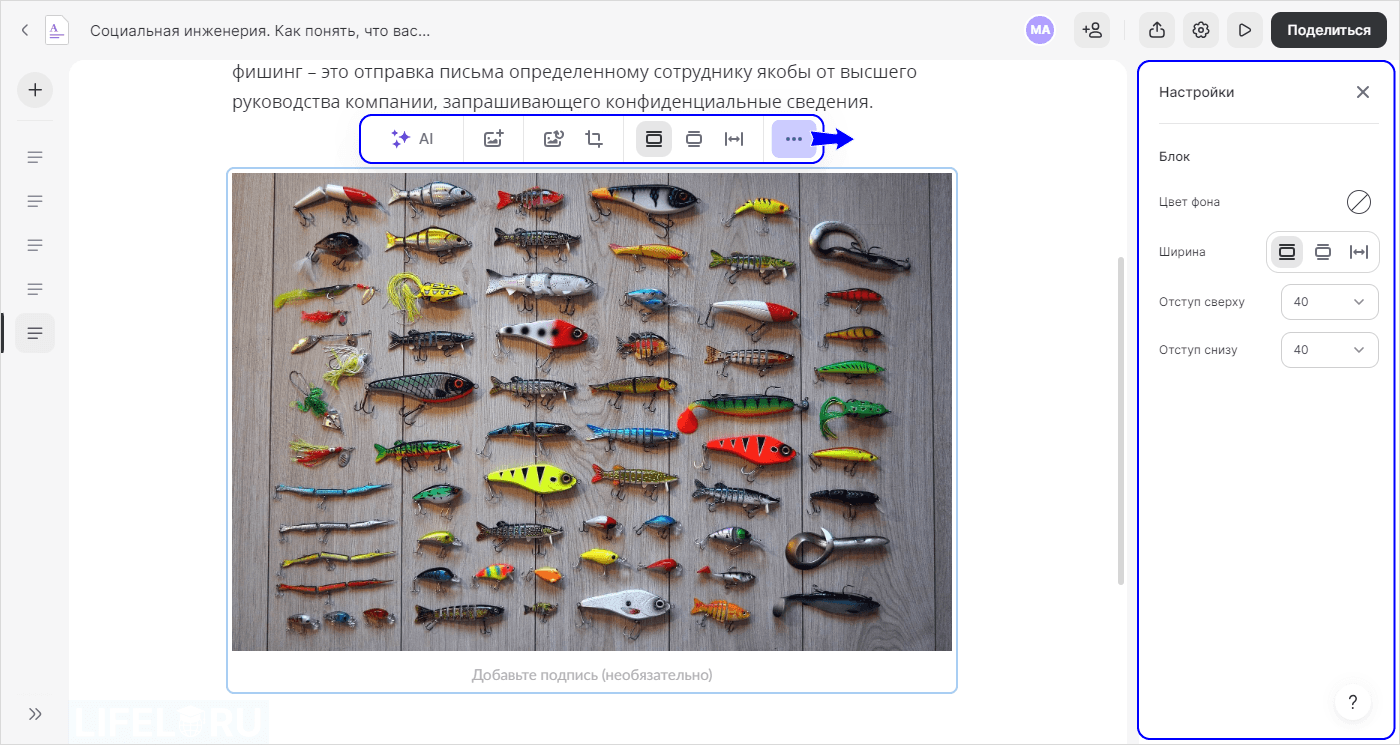The width and height of the screenshot is (1400, 745).
Task: Open the Отступ сверху dropdown
Action: pos(1330,301)
